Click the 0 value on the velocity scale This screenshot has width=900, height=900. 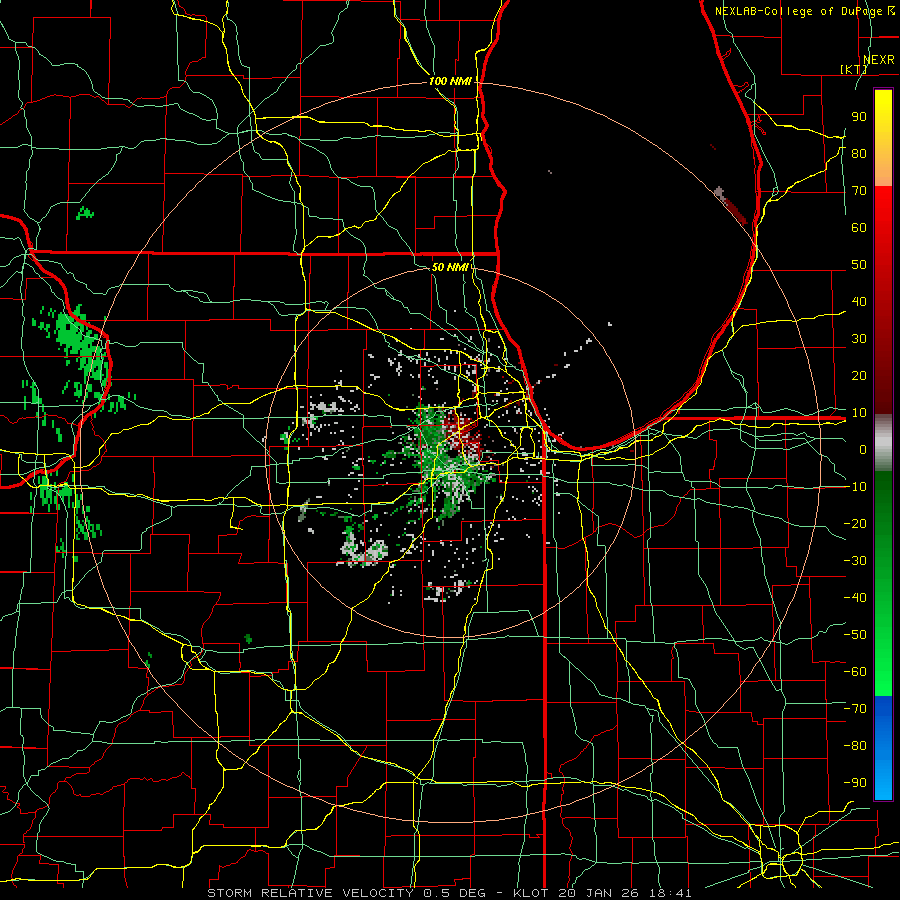tap(863, 449)
